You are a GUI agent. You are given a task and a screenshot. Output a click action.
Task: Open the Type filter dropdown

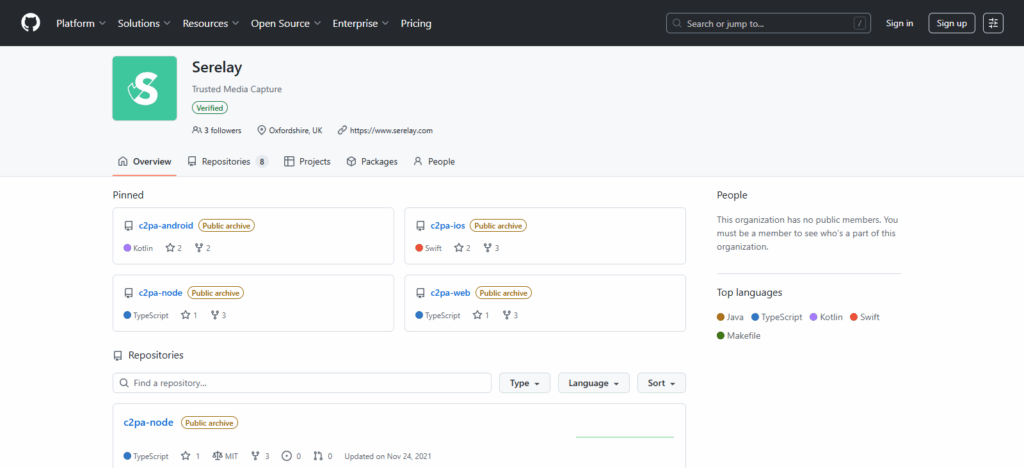(524, 383)
